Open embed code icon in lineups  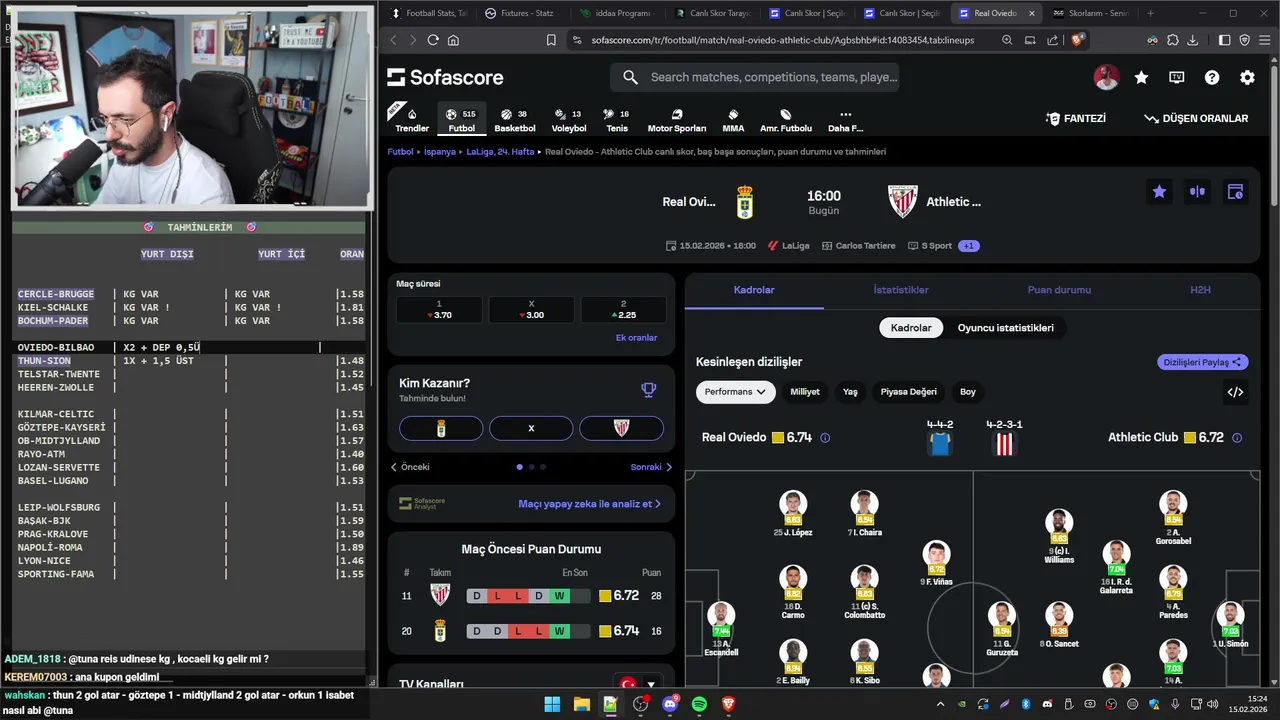click(1235, 392)
